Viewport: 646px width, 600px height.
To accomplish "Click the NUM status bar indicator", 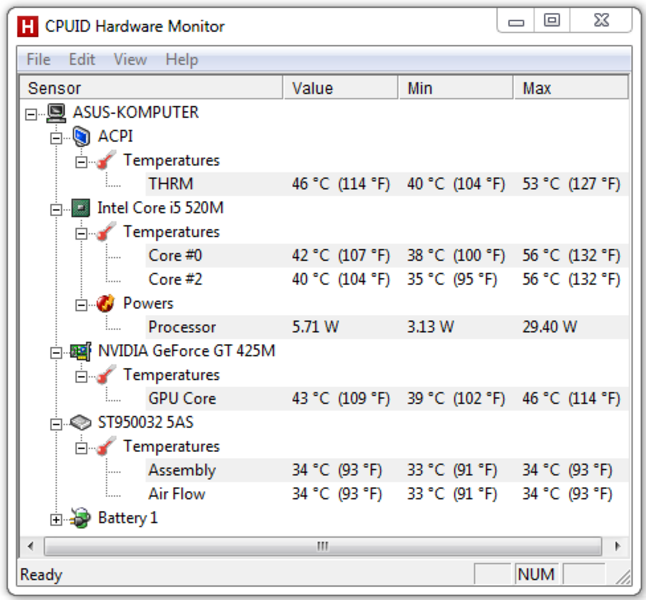I will (x=536, y=574).
